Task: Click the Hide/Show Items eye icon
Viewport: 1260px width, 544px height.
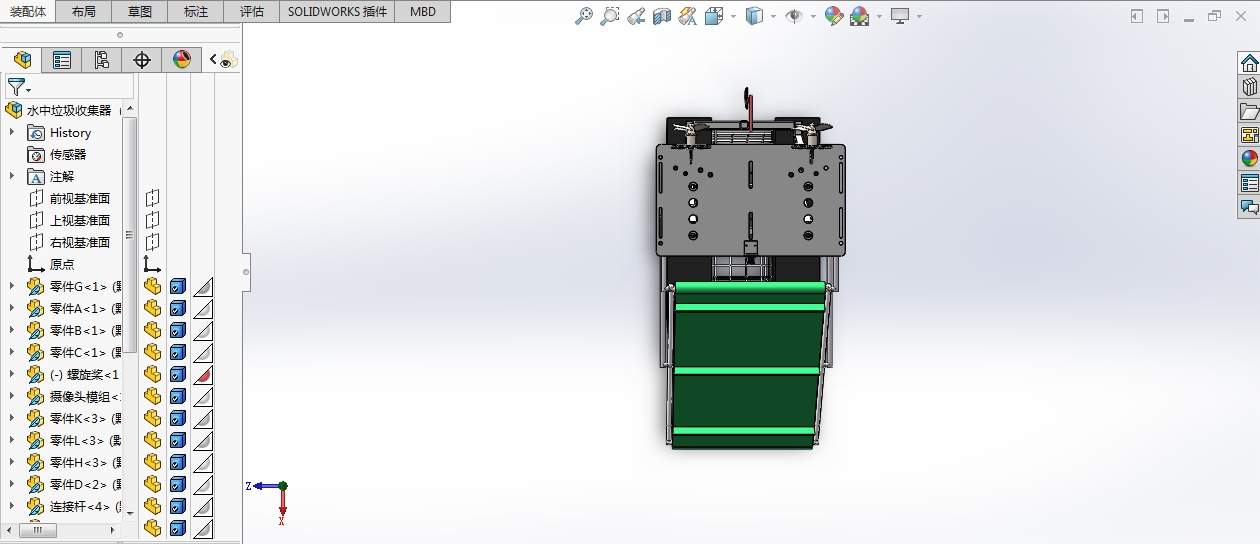Action: [x=794, y=16]
